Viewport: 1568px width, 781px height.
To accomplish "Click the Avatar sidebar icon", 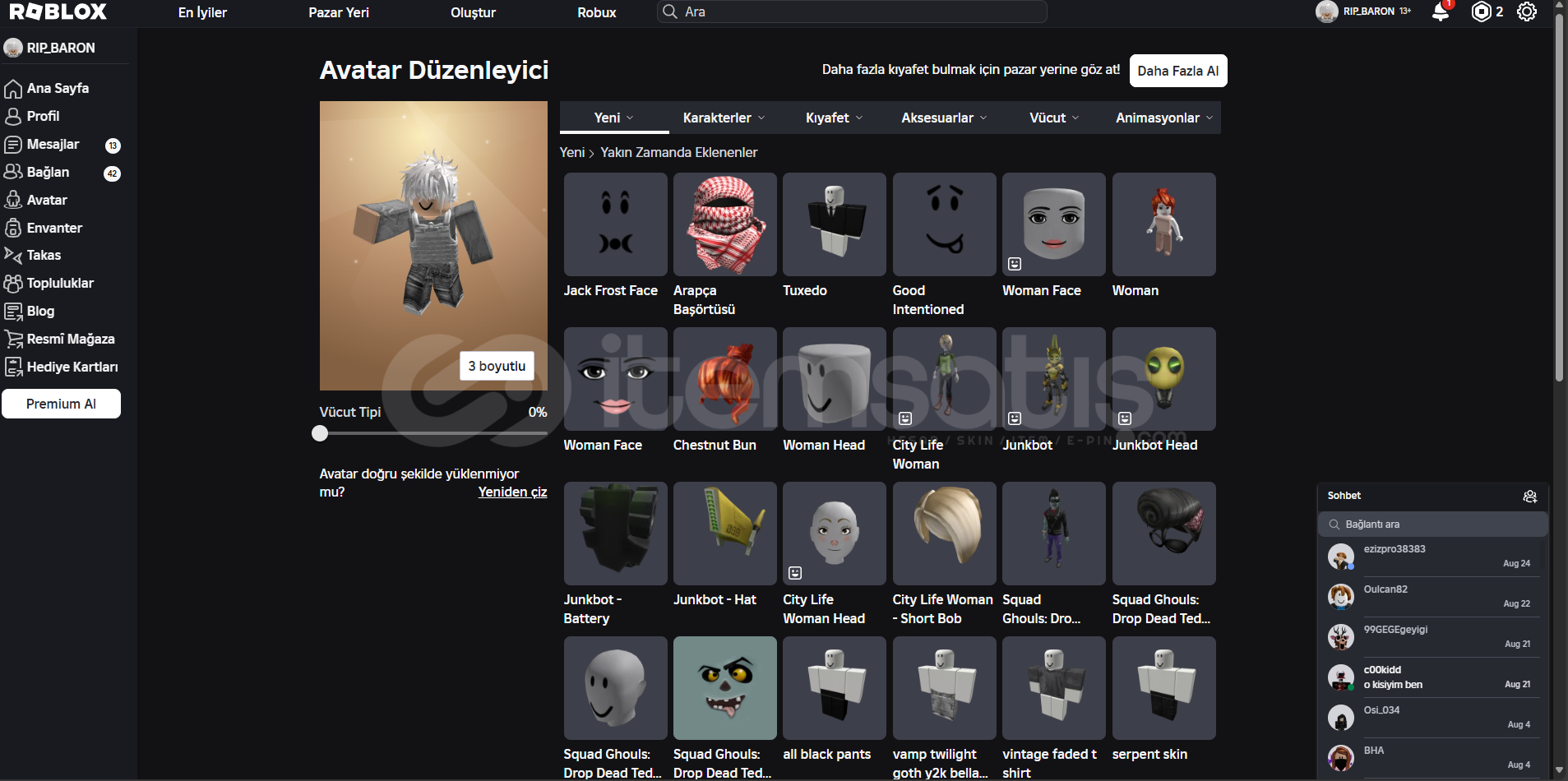I will tap(13, 200).
